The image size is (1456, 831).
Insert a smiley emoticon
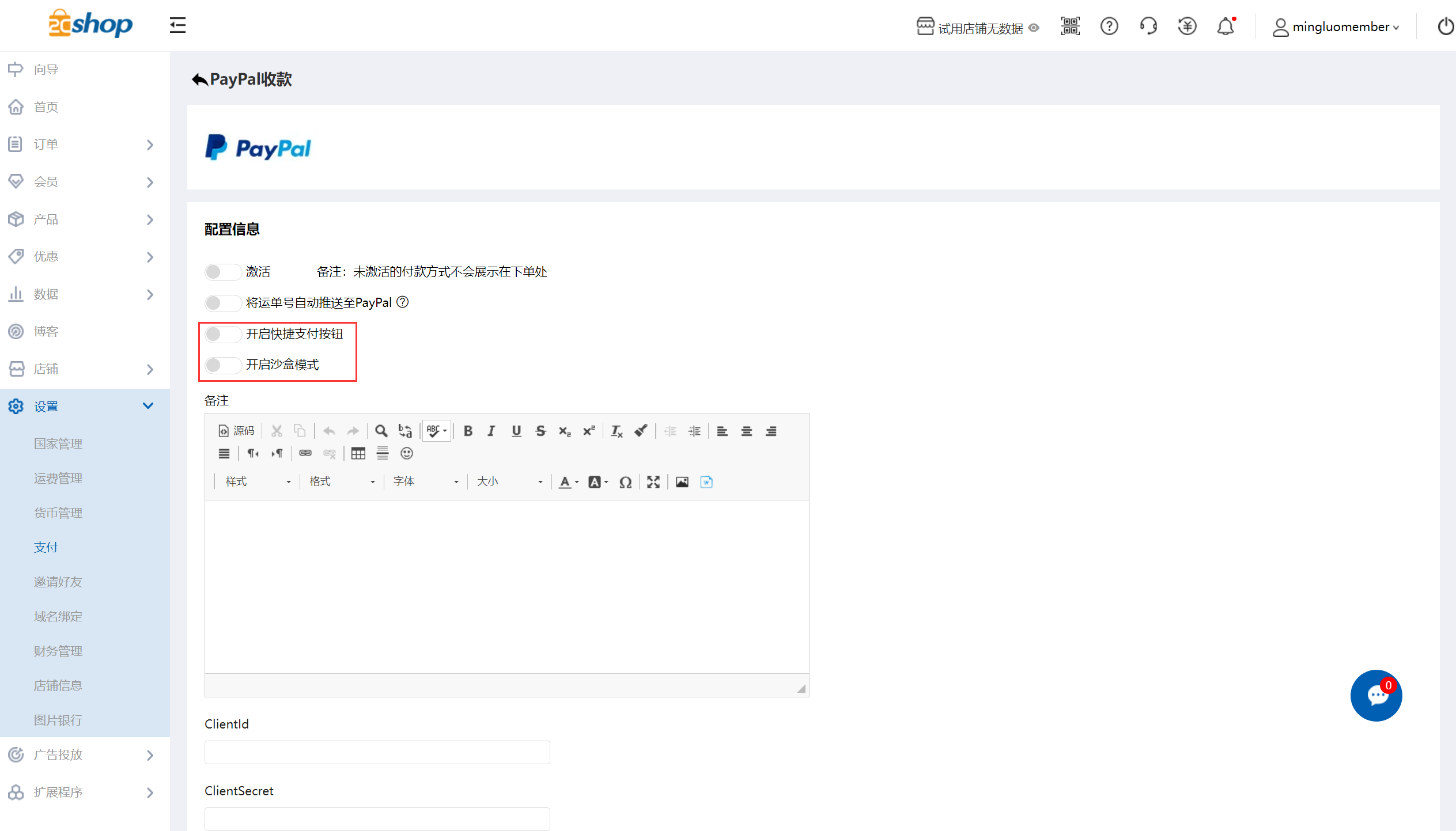(407, 454)
